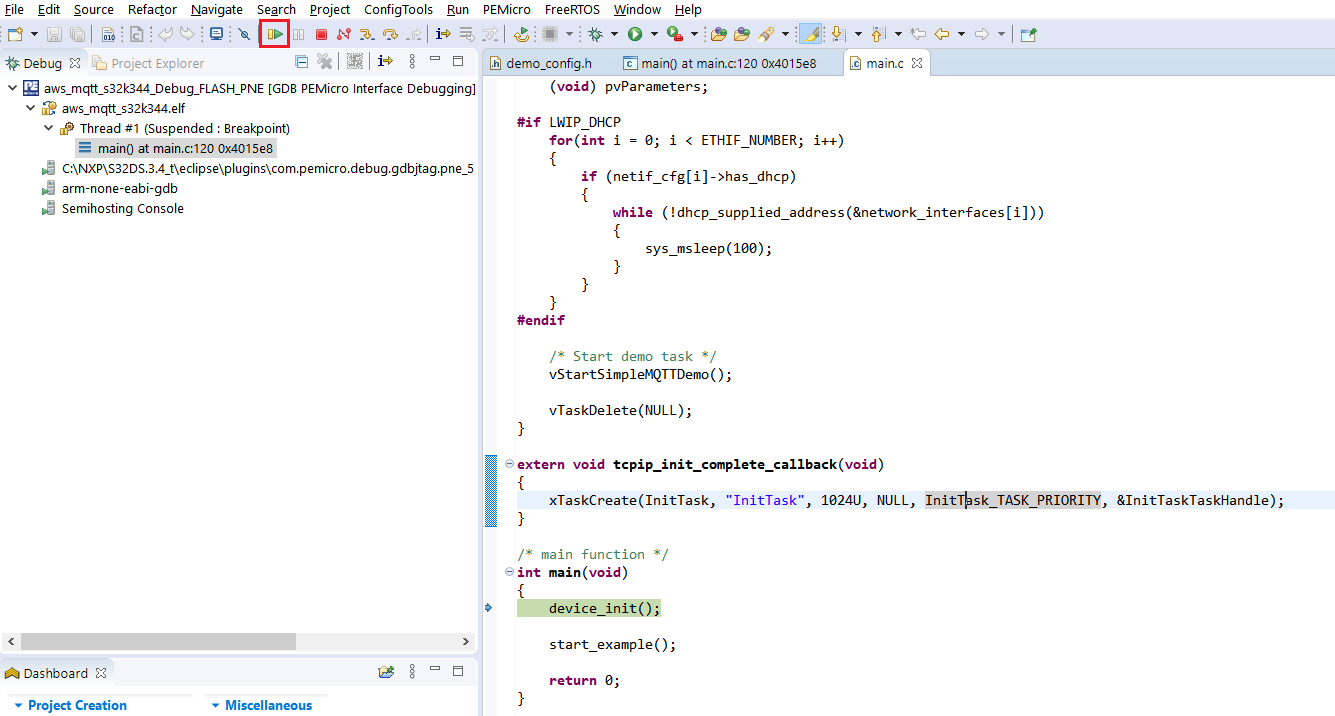This screenshot has height=716, width=1335.
Task: Collapse the code fold at tcpip_init_complete_callback
Action: (x=509, y=464)
